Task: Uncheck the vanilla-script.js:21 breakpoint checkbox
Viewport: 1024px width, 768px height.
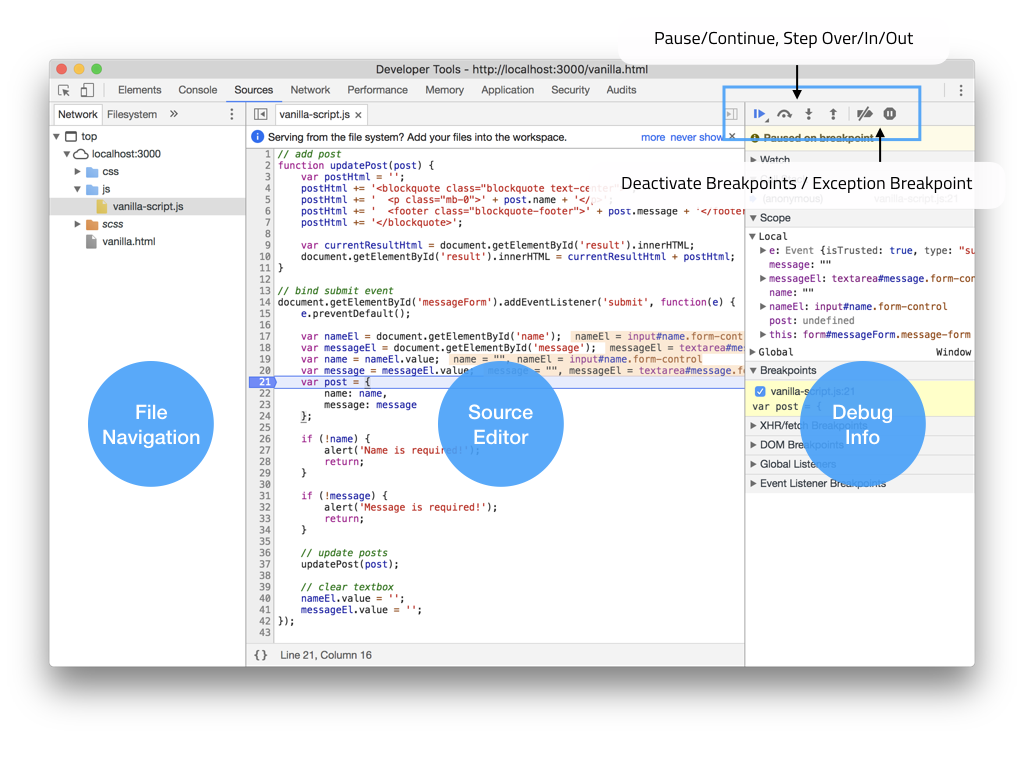Action: click(760, 391)
